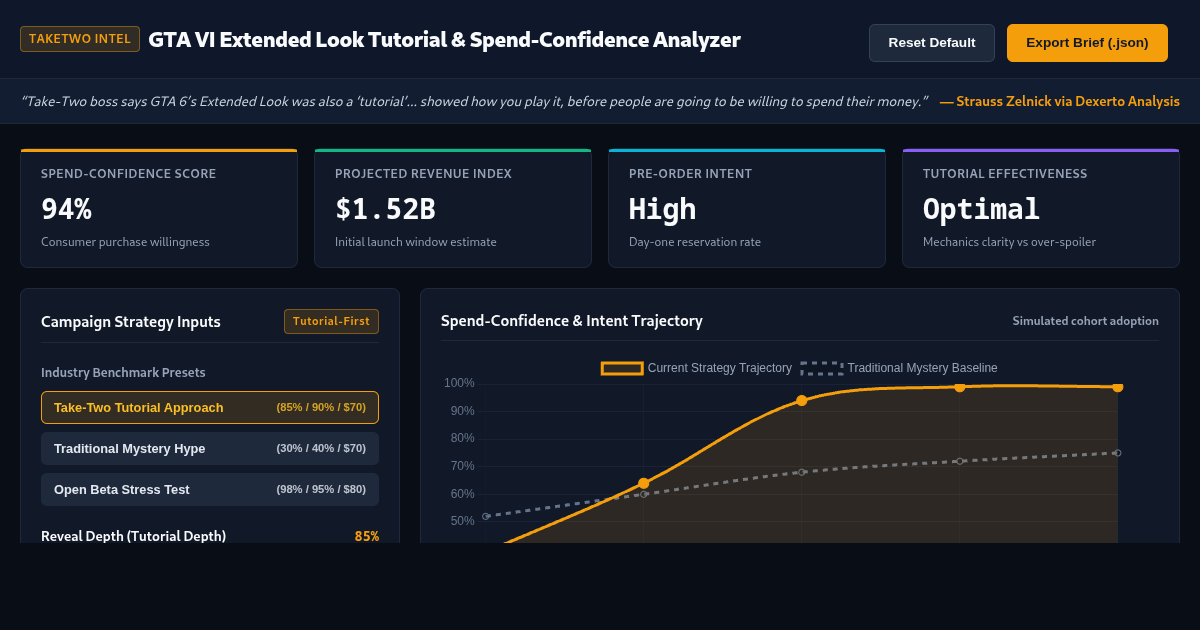
Task: Click the 70% y-axis label
Action: click(x=462, y=466)
